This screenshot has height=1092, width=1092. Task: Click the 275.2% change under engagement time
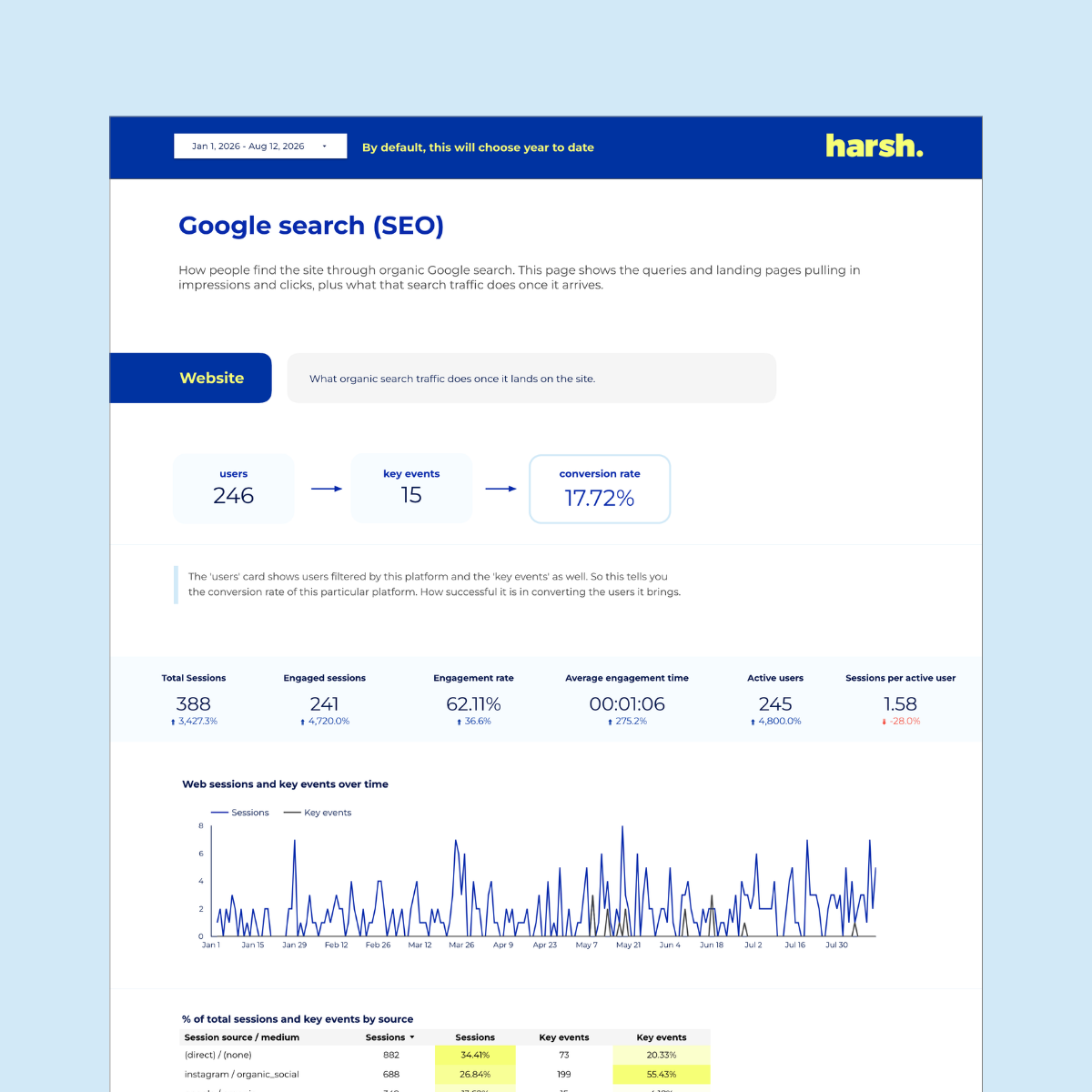[x=628, y=721]
